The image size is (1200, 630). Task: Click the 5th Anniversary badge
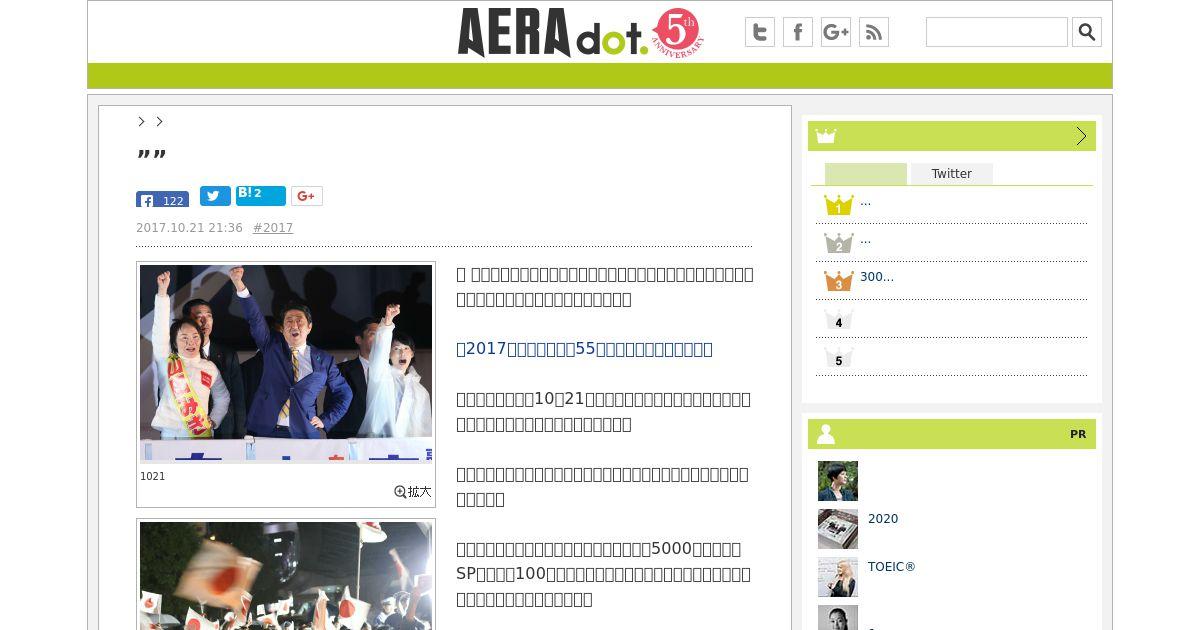pos(677,33)
